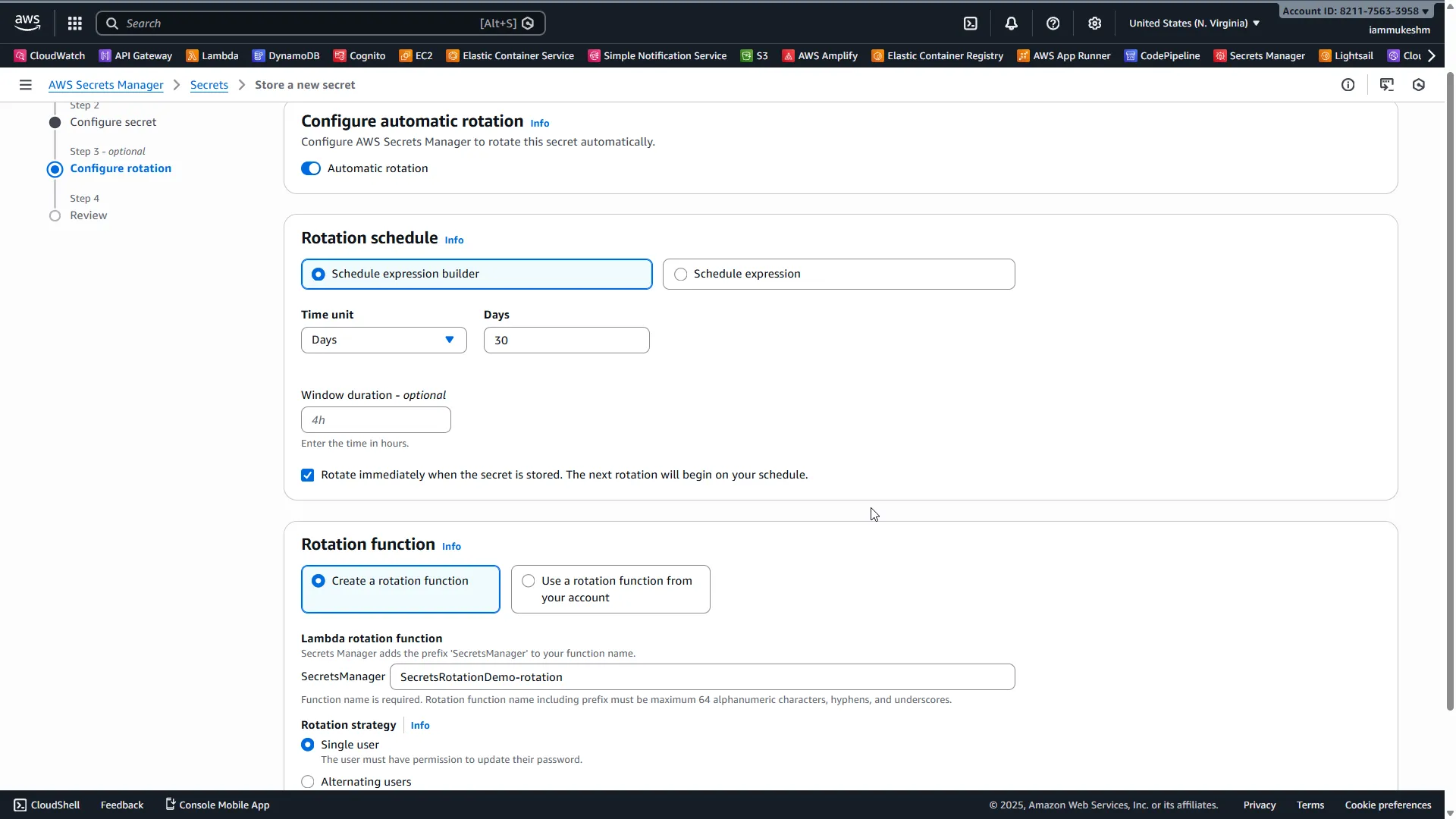The width and height of the screenshot is (1456, 819).
Task: Go to Step 4 Review
Action: [x=89, y=215]
